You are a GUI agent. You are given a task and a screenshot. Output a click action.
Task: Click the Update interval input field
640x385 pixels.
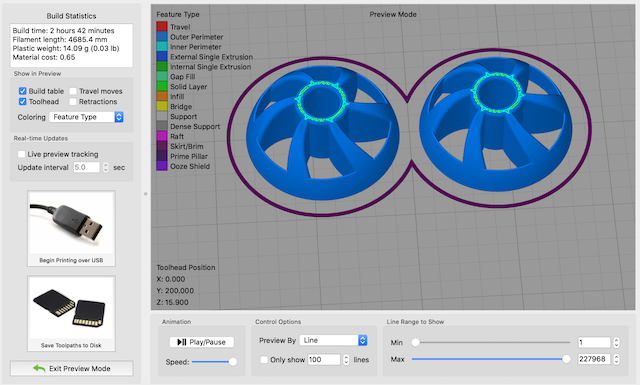87,167
